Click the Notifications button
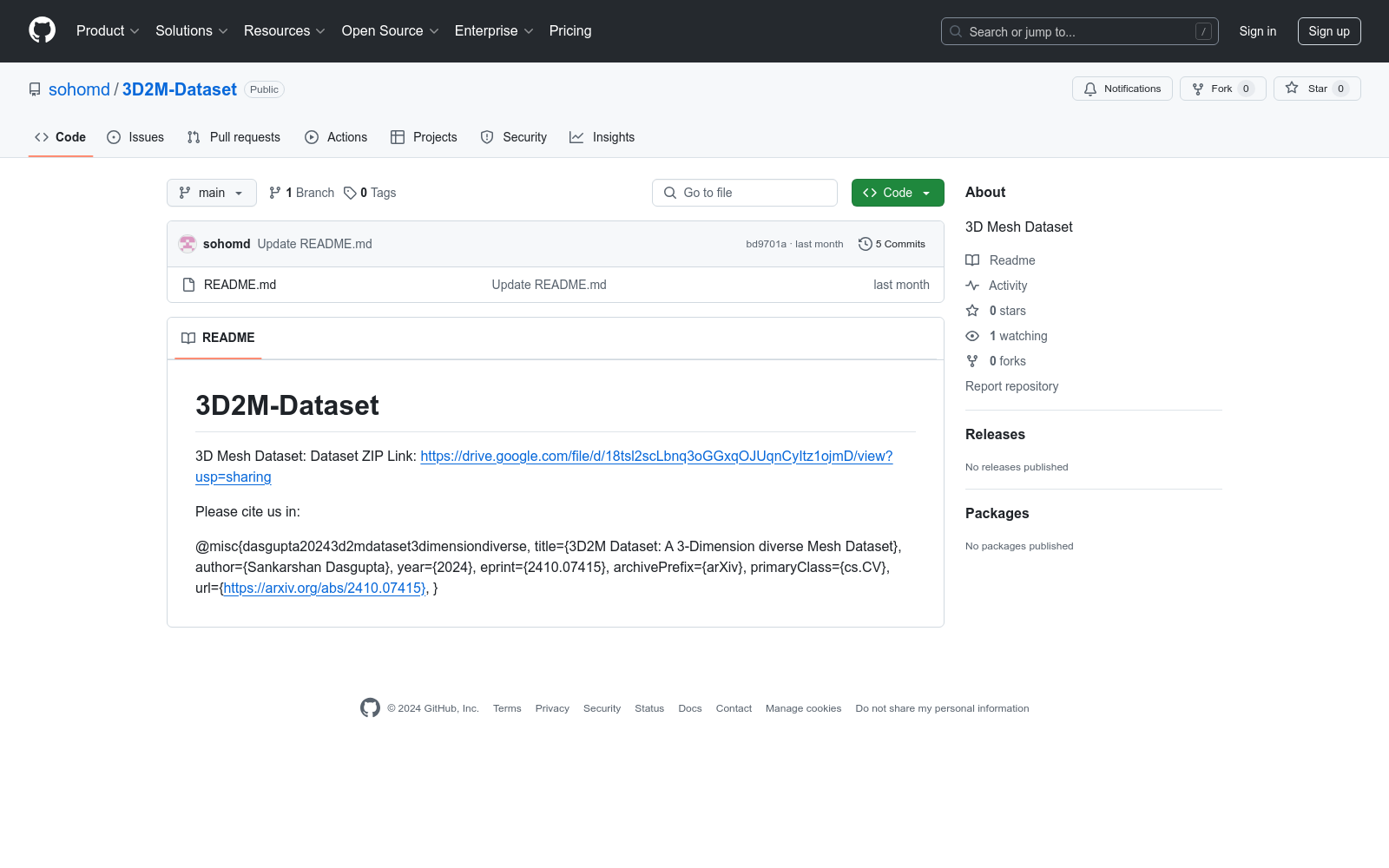 (x=1122, y=89)
